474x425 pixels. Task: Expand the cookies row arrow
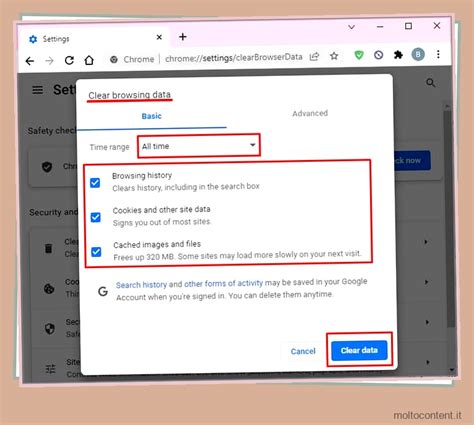tap(426, 282)
